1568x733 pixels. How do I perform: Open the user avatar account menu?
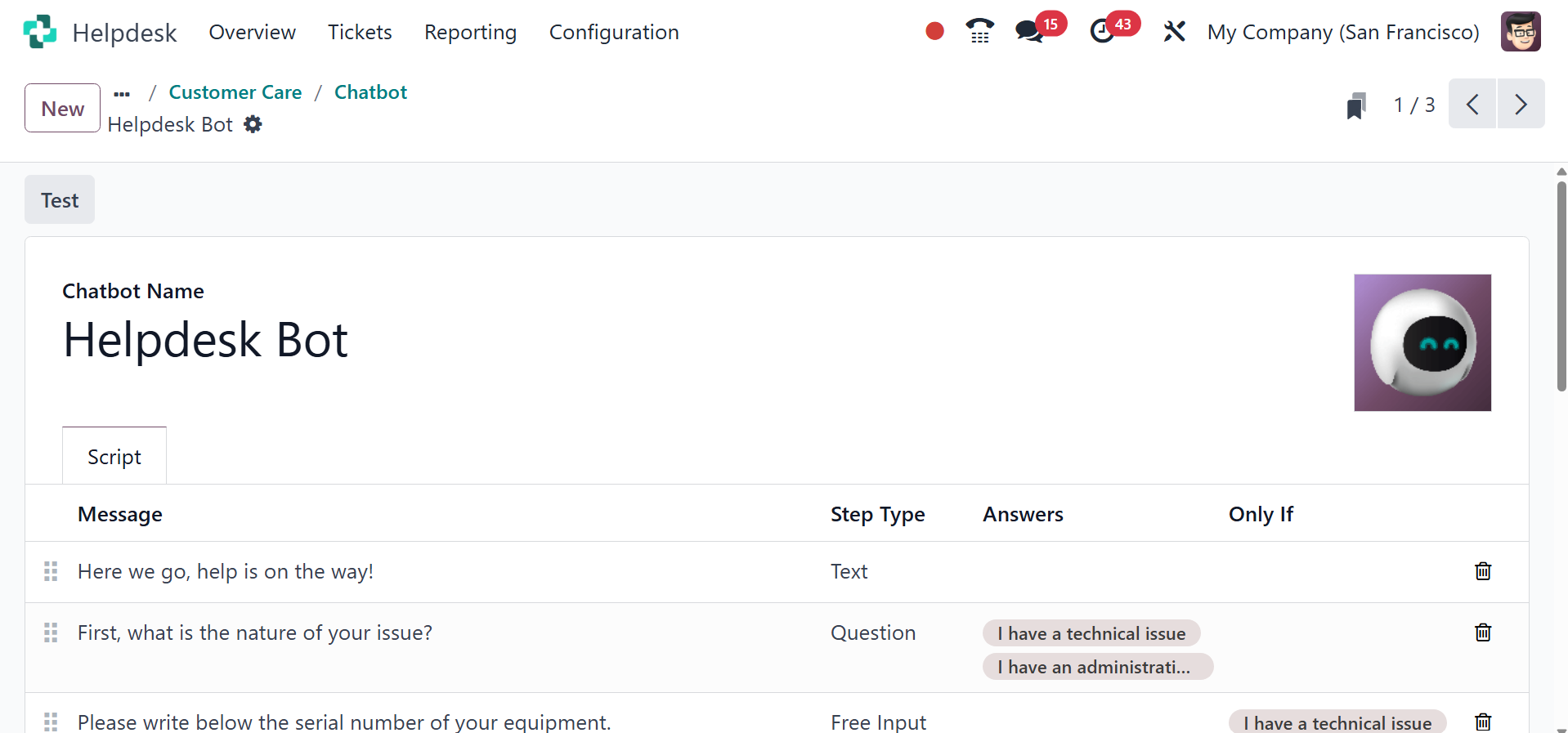[x=1520, y=32]
